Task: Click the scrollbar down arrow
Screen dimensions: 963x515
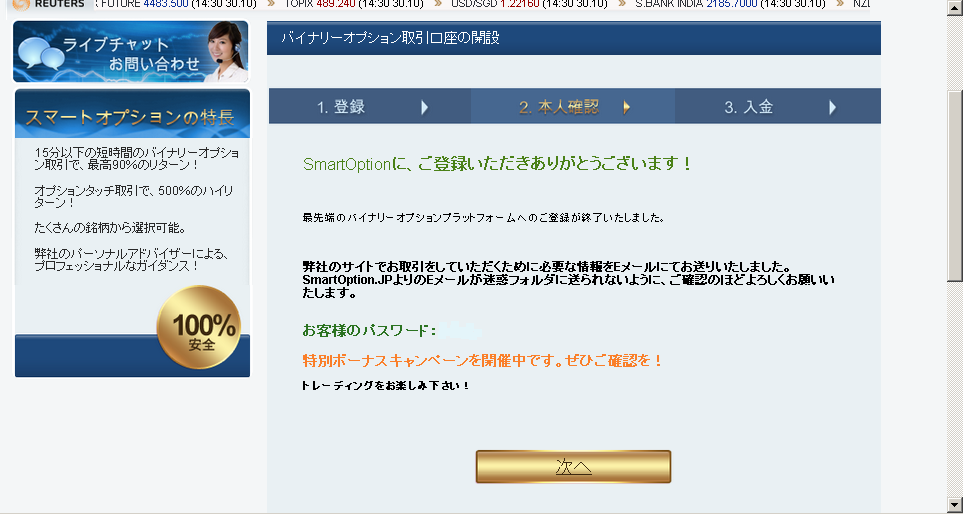Action: coord(955,504)
